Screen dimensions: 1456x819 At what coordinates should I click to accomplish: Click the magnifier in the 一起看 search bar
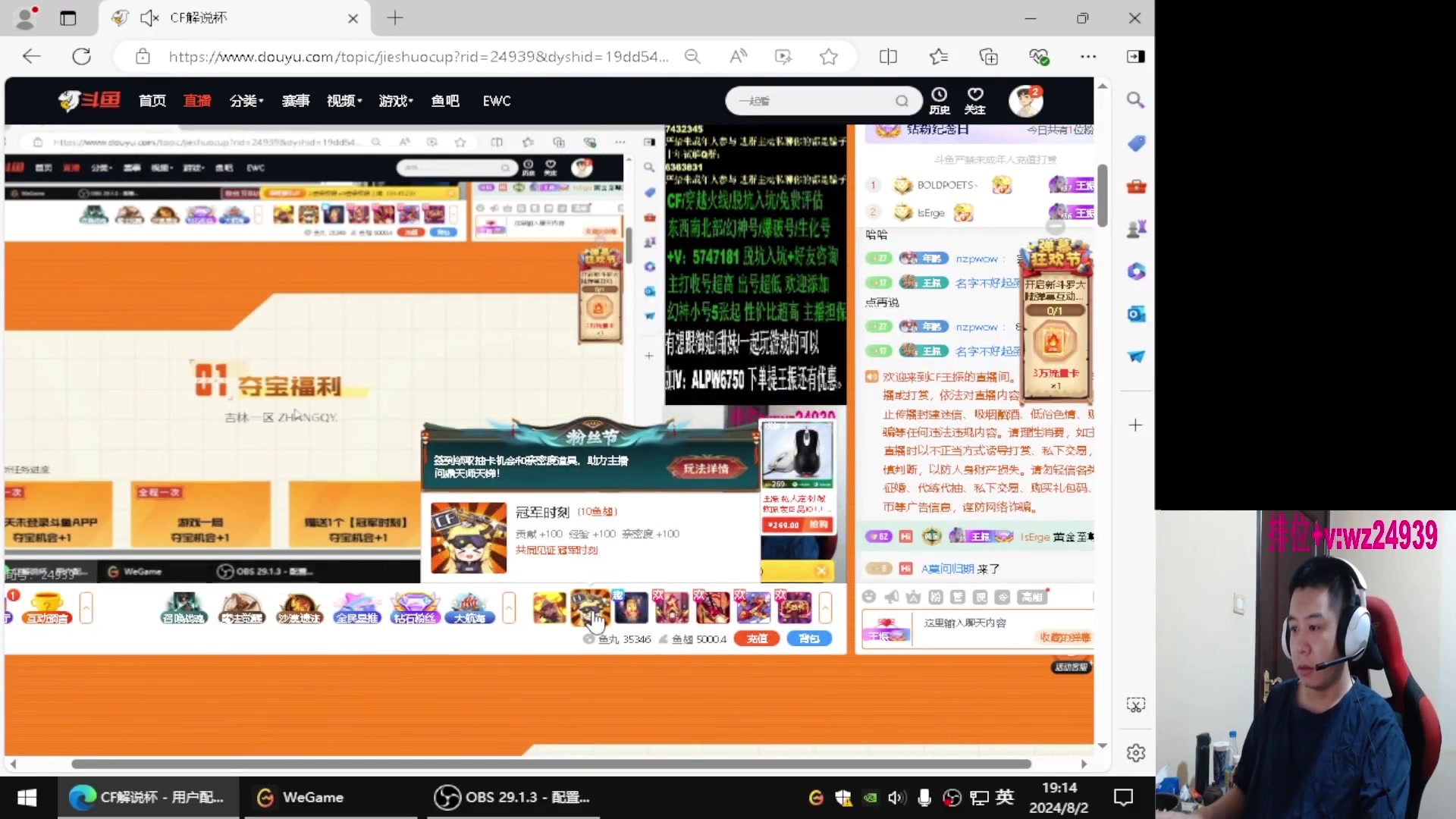coord(901,100)
